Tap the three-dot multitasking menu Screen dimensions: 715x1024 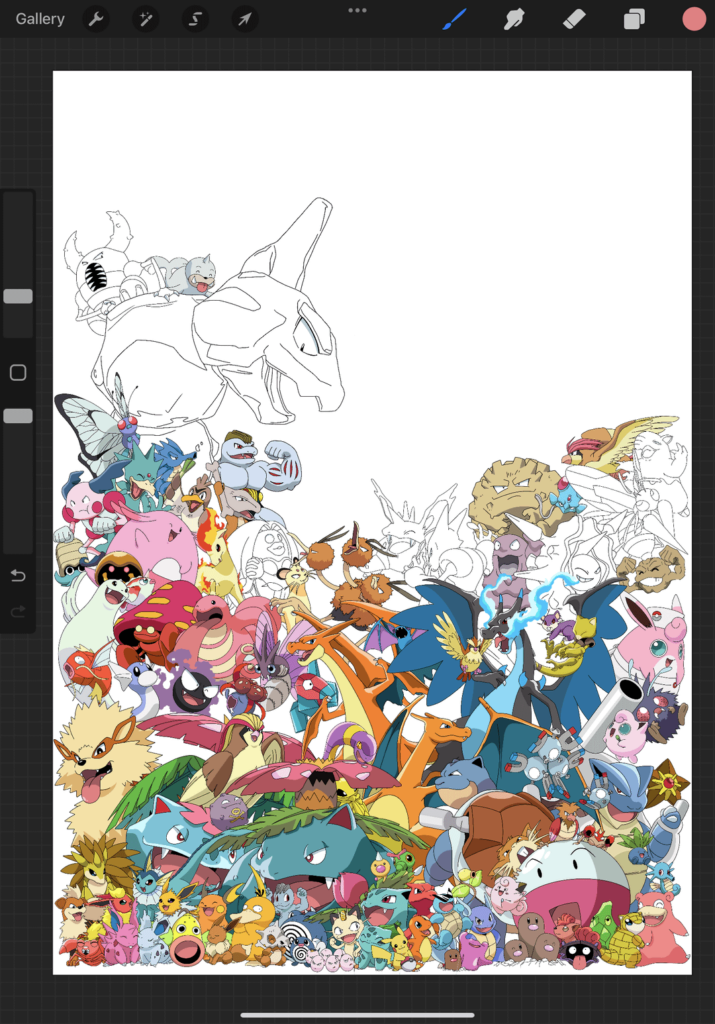pos(357,10)
